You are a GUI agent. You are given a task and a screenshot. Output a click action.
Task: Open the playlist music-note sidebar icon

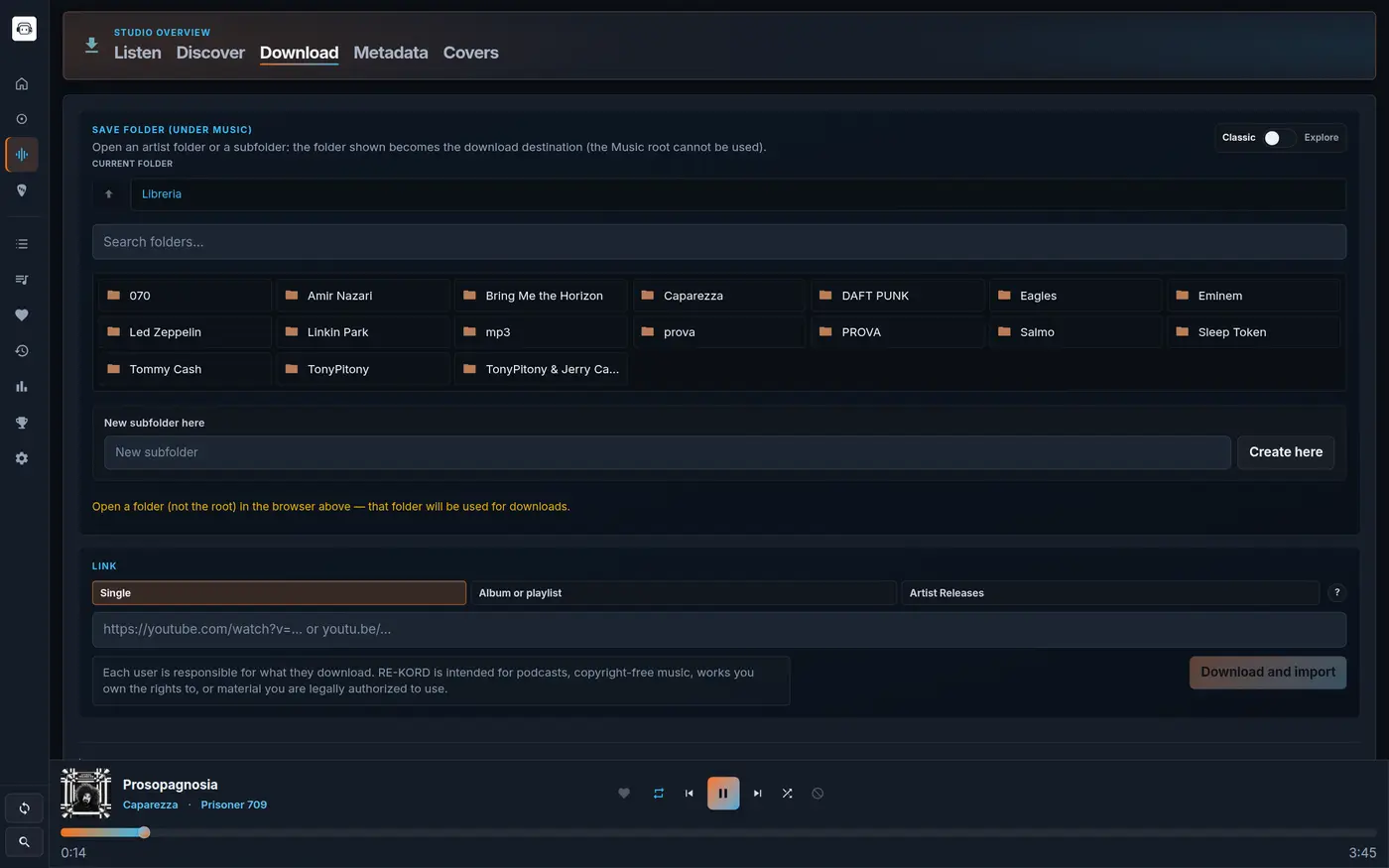pyautogui.click(x=22, y=280)
